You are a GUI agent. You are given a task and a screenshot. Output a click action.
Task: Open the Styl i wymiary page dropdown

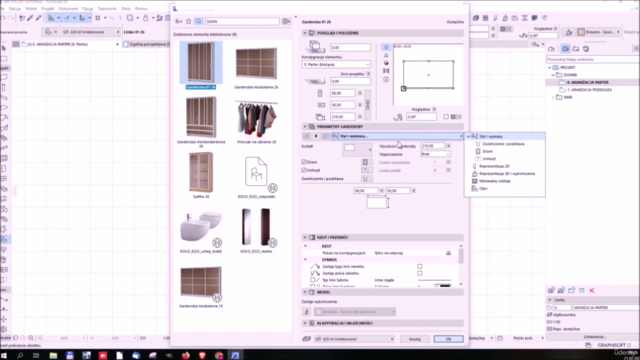tap(397, 136)
